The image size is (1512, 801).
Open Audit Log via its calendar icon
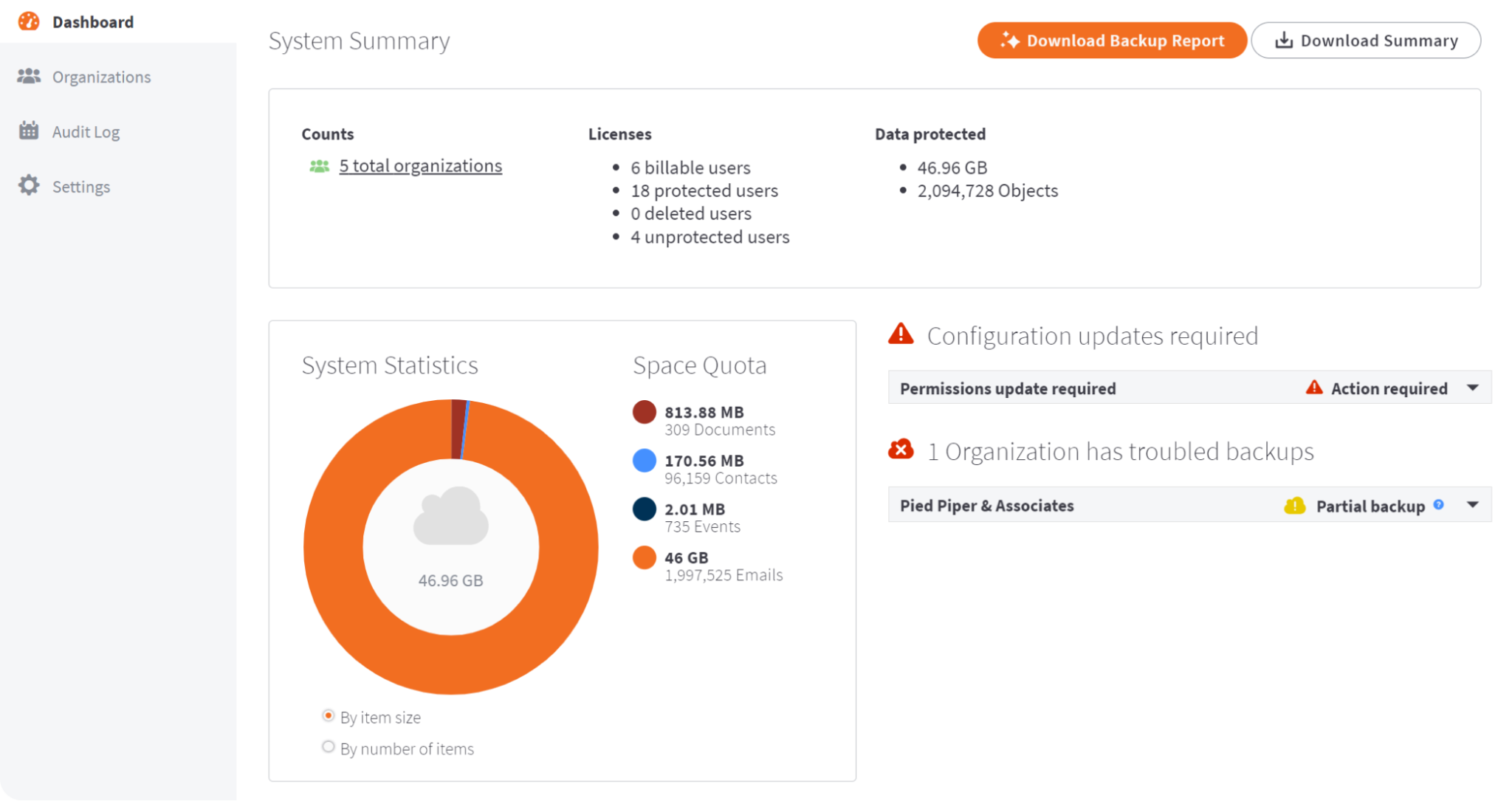click(28, 131)
